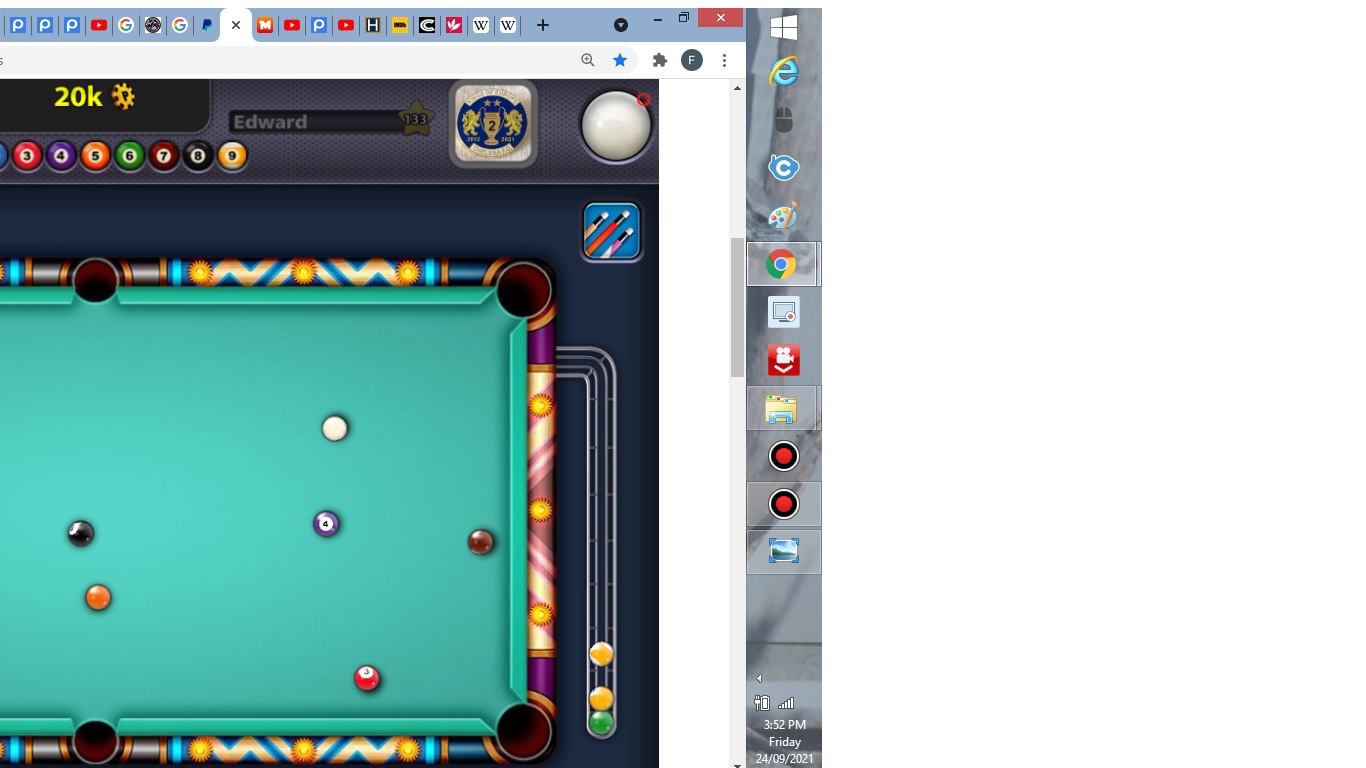Open a new browser tab

click(542, 26)
